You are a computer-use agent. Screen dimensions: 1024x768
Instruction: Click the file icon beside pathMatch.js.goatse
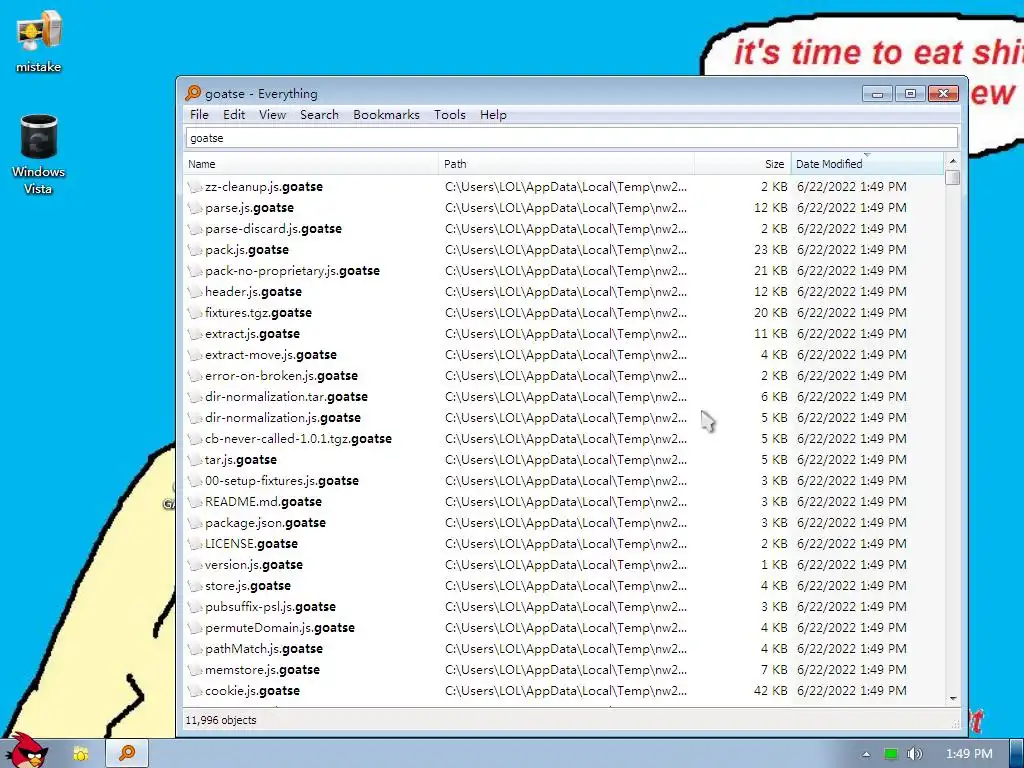pyautogui.click(x=195, y=648)
